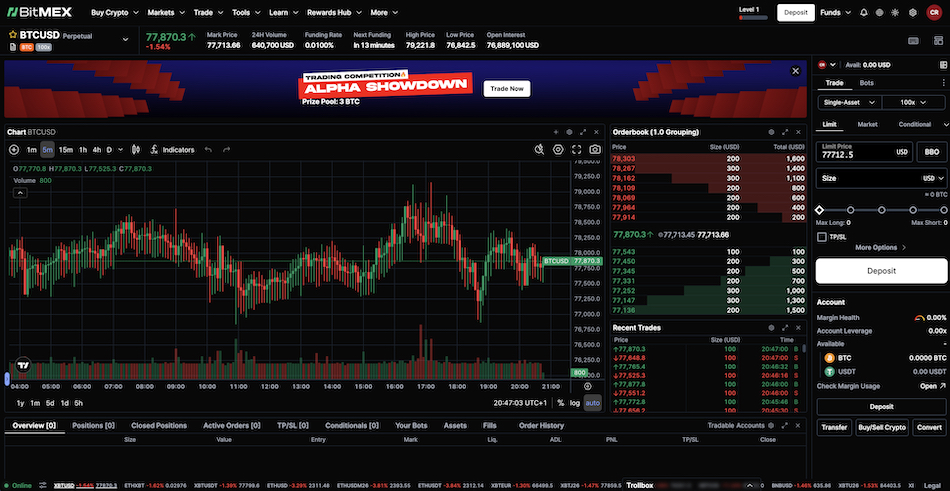Select the 15m chart interval
Screen dimensions: 950x491
pyautogui.click(x=65, y=150)
